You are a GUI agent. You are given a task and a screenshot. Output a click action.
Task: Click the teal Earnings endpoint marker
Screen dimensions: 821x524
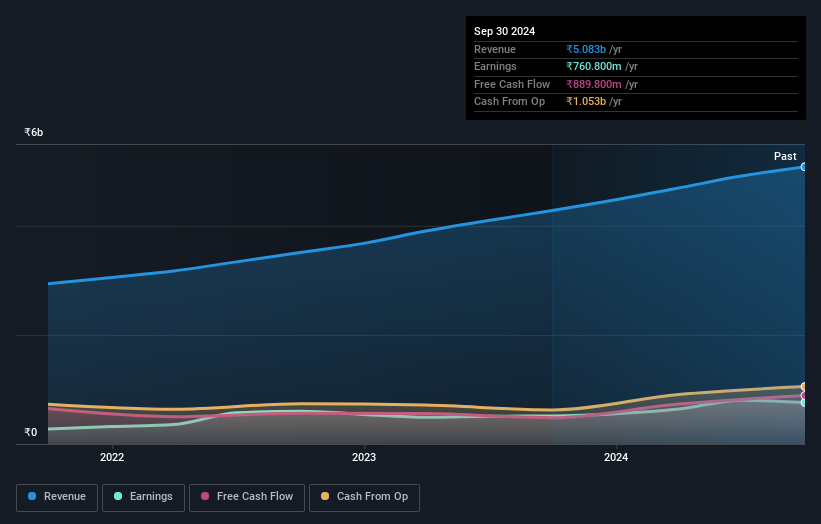[x=804, y=403]
